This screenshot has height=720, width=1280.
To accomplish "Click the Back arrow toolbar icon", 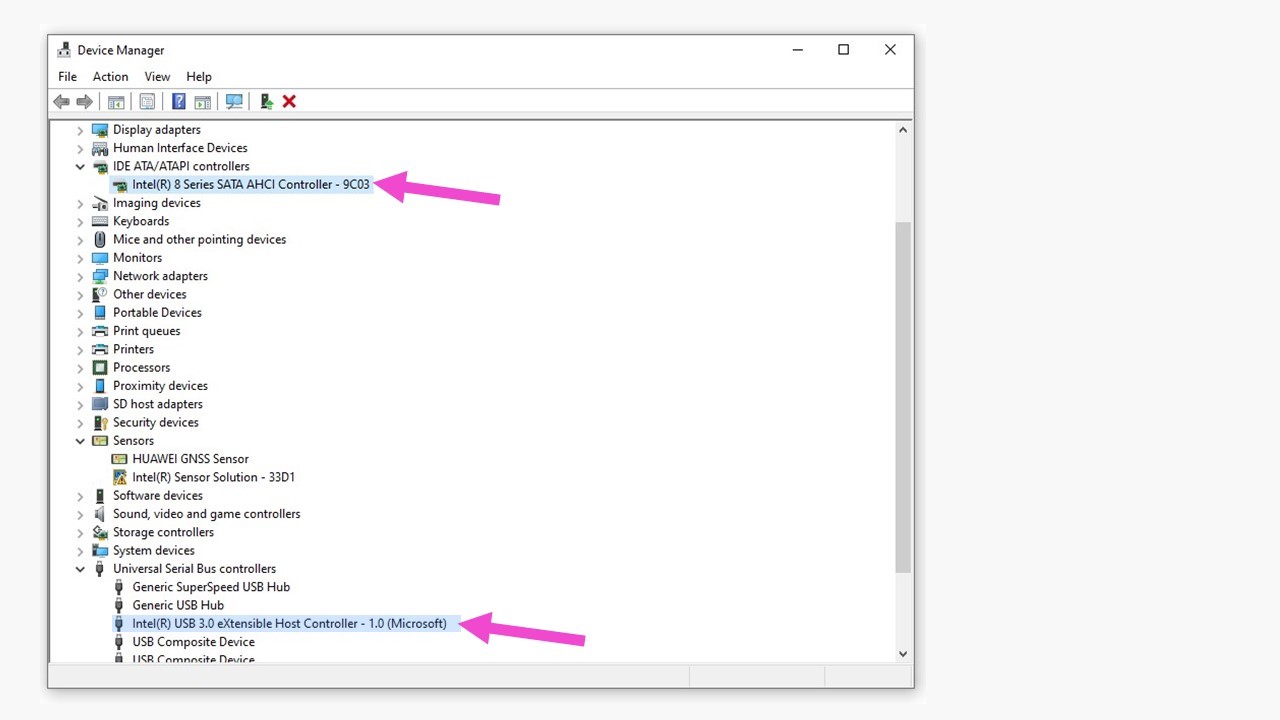I will [62, 102].
